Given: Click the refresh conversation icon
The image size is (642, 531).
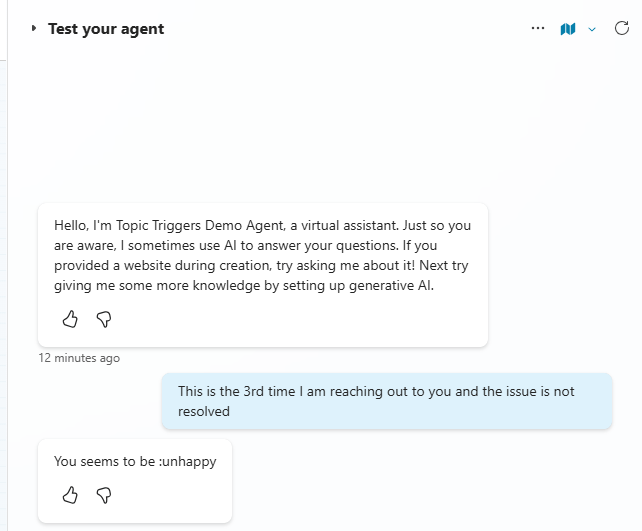Looking at the screenshot, I should pyautogui.click(x=623, y=29).
